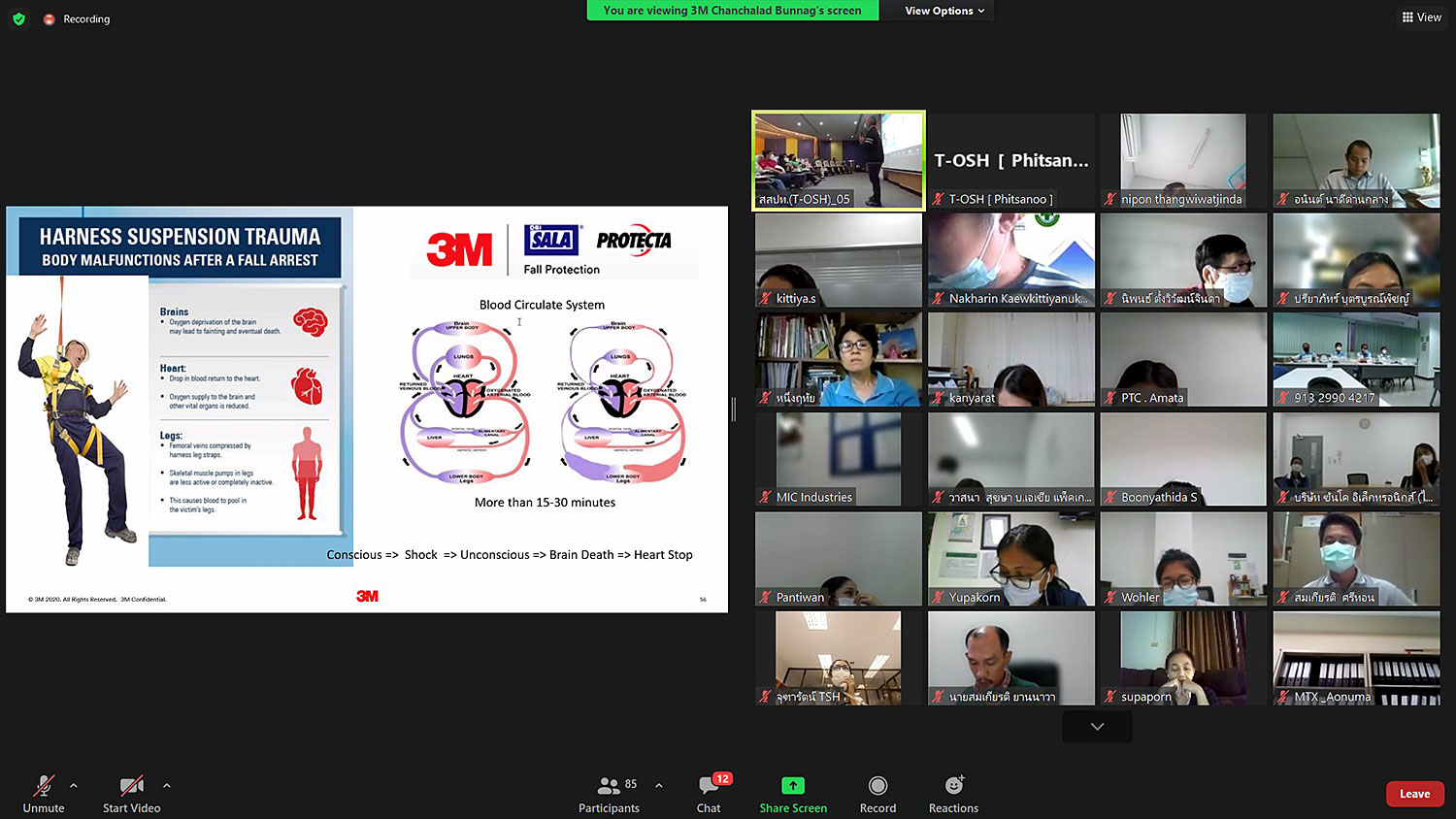This screenshot has width=1456, height=819.
Task: Click the red Leave button
Action: pos(1414,794)
